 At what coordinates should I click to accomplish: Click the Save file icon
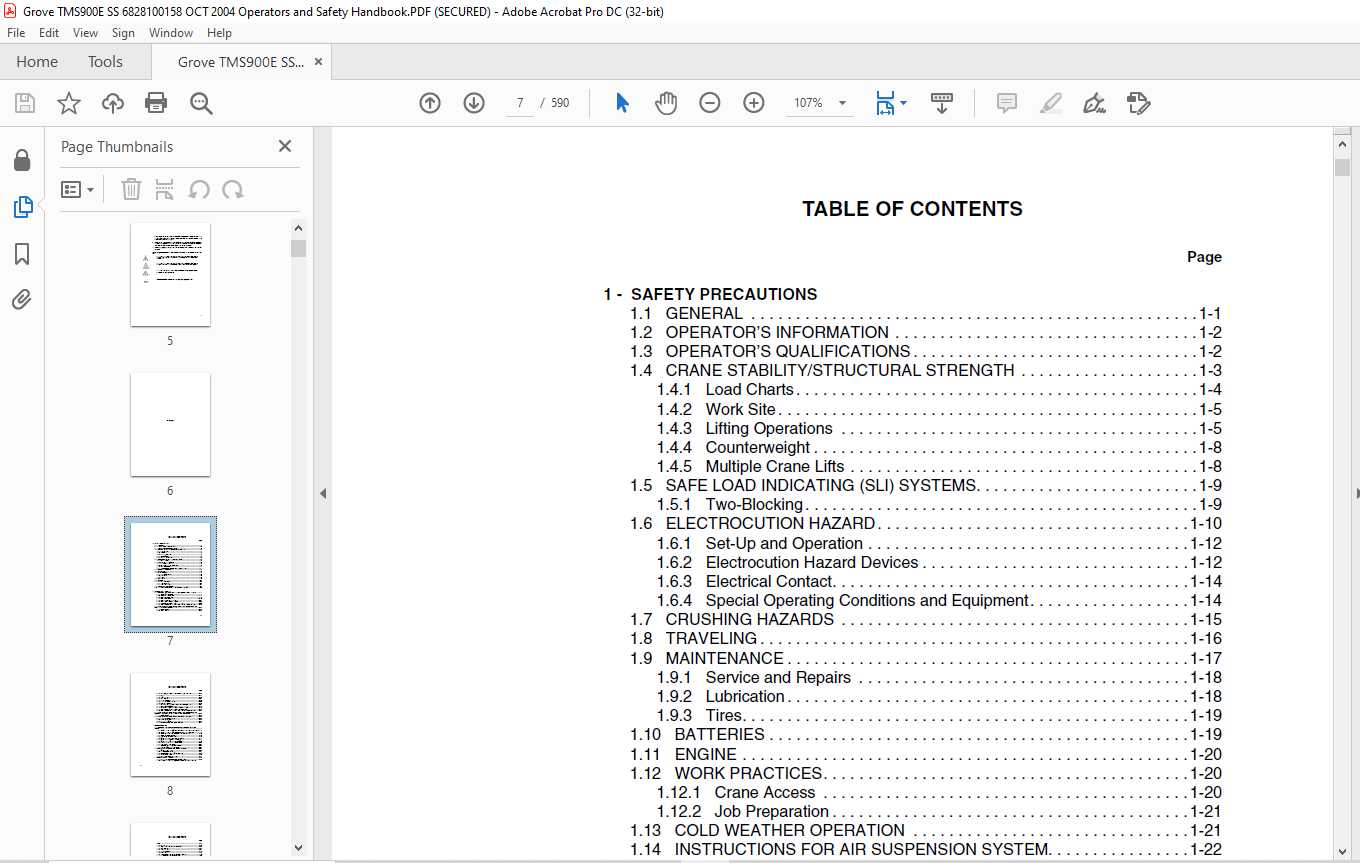coord(25,103)
